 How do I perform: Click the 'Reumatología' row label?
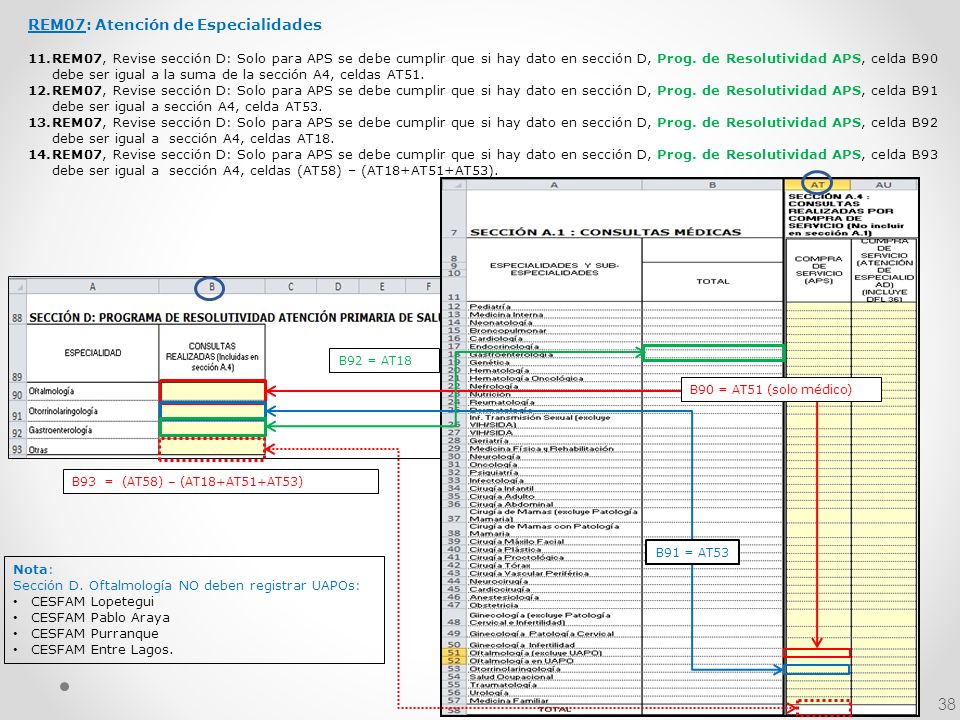[x=501, y=402]
